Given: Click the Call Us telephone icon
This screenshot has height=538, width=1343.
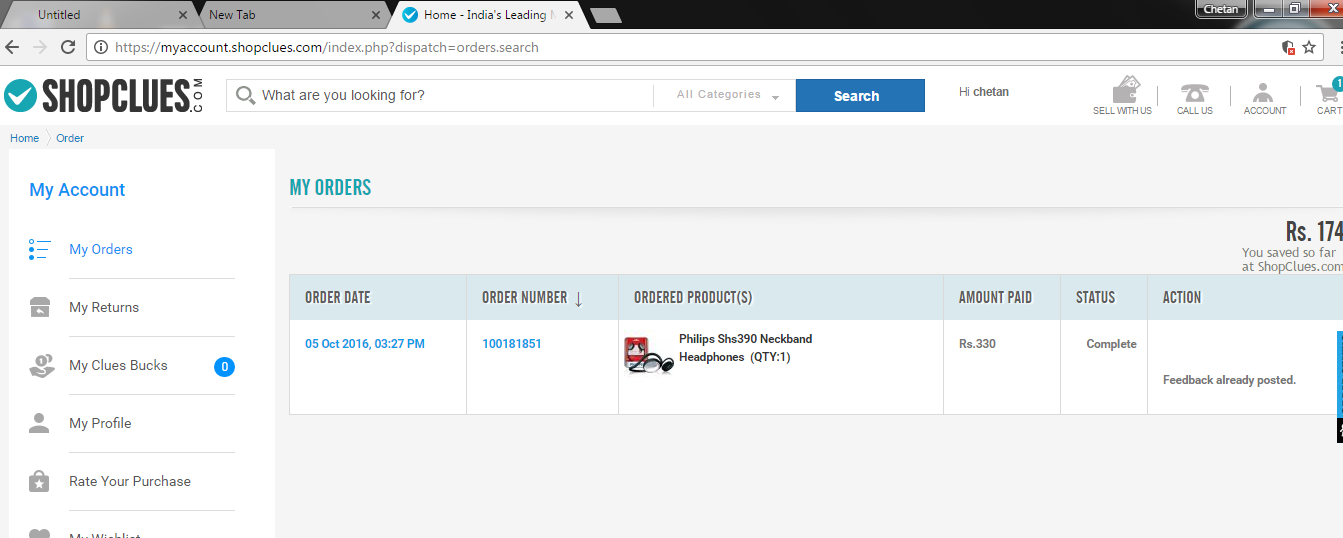Looking at the screenshot, I should 1195,92.
